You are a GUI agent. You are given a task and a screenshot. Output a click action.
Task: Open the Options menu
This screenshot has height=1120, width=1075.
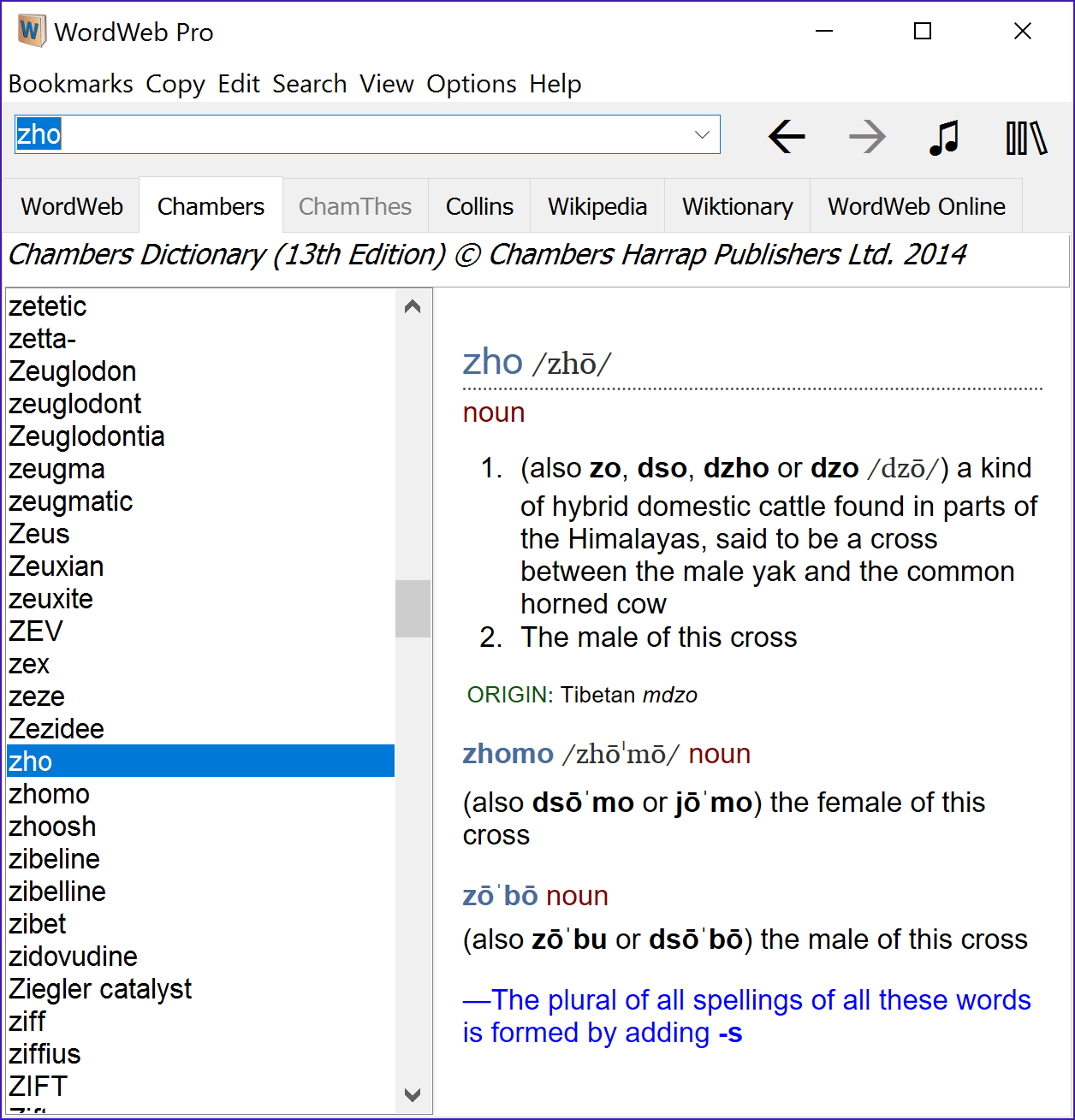472,84
